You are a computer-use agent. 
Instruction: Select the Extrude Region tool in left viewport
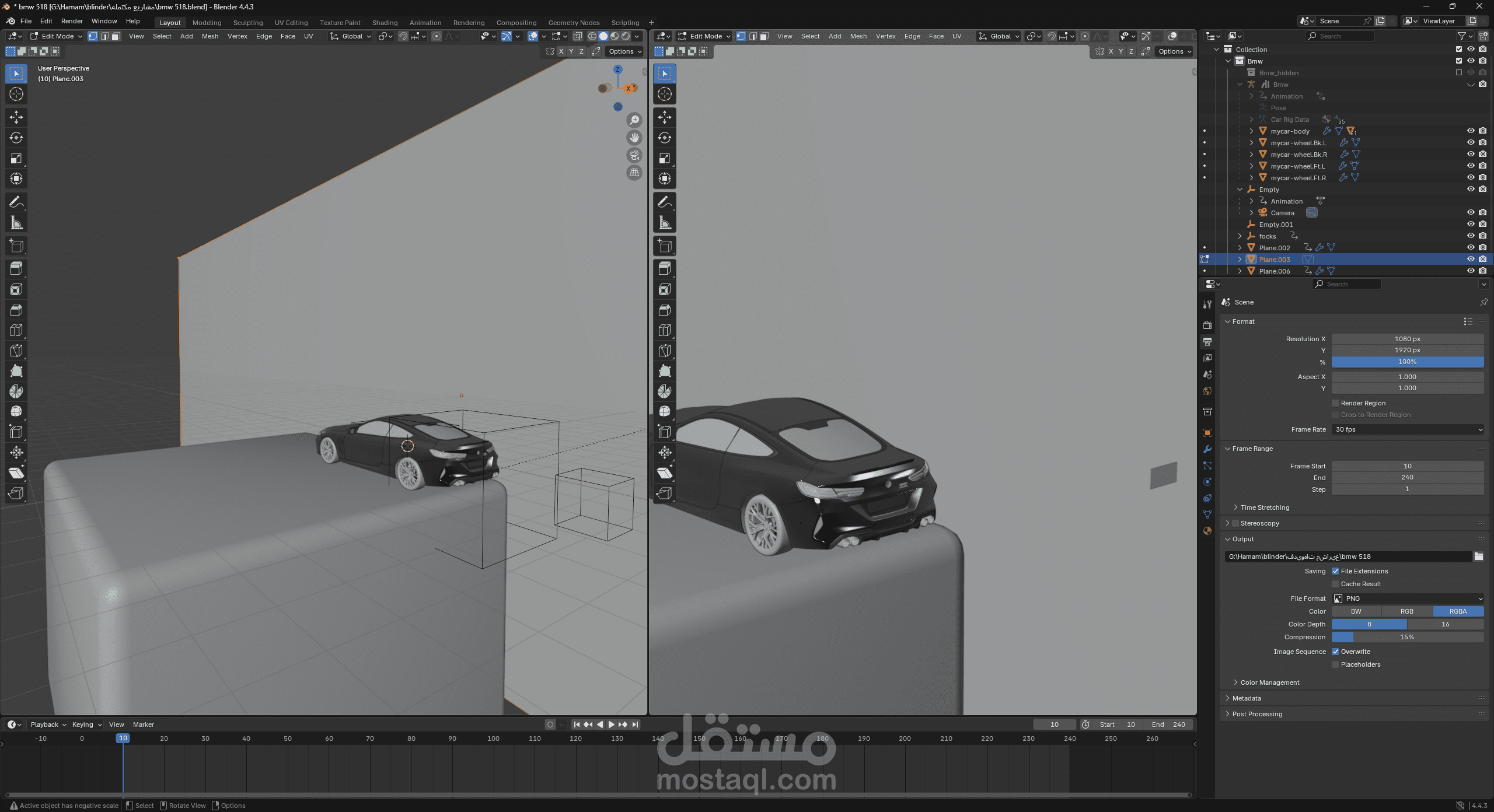16,268
